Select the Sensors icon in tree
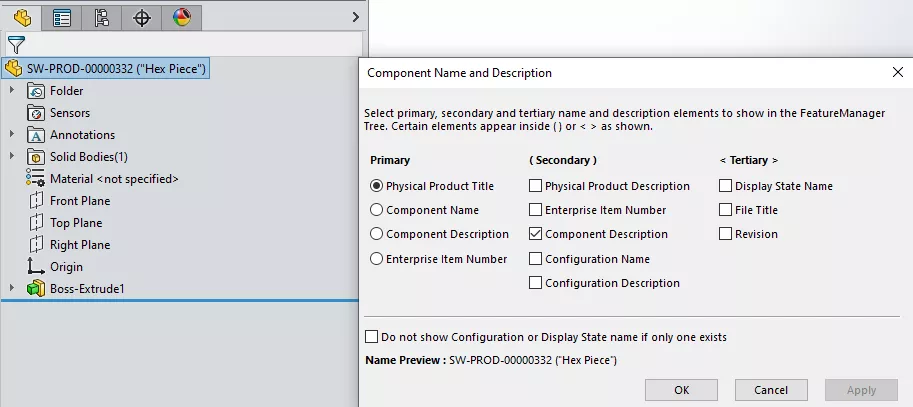913x407 pixels. pos(36,113)
